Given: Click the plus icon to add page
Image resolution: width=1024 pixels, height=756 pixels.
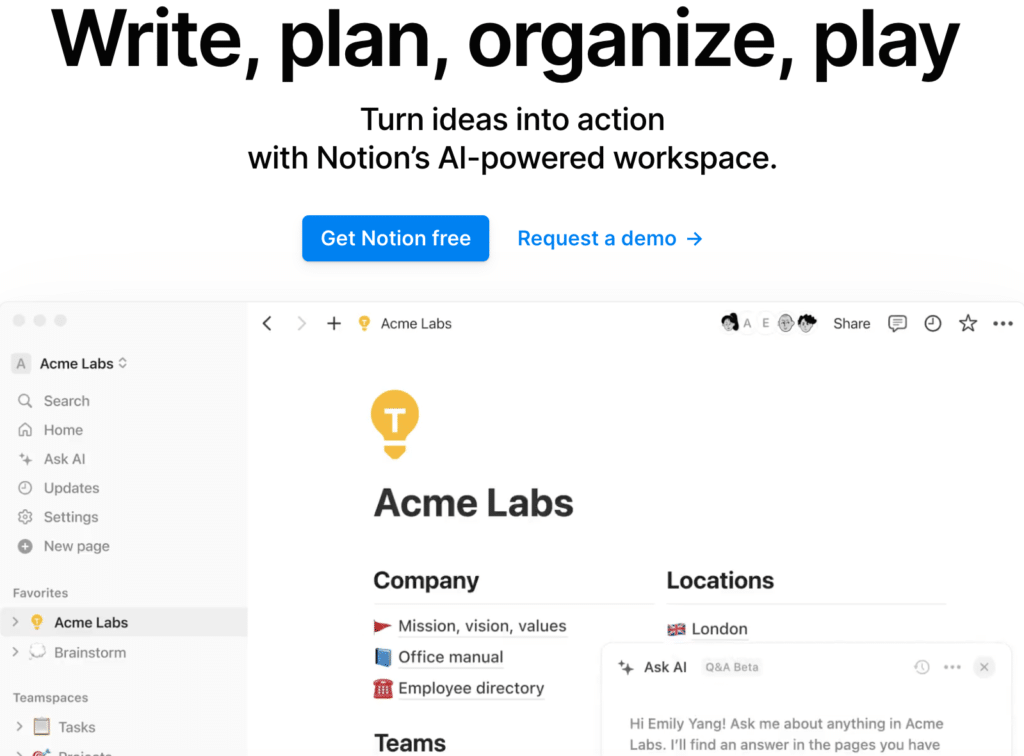Looking at the screenshot, I should (334, 323).
